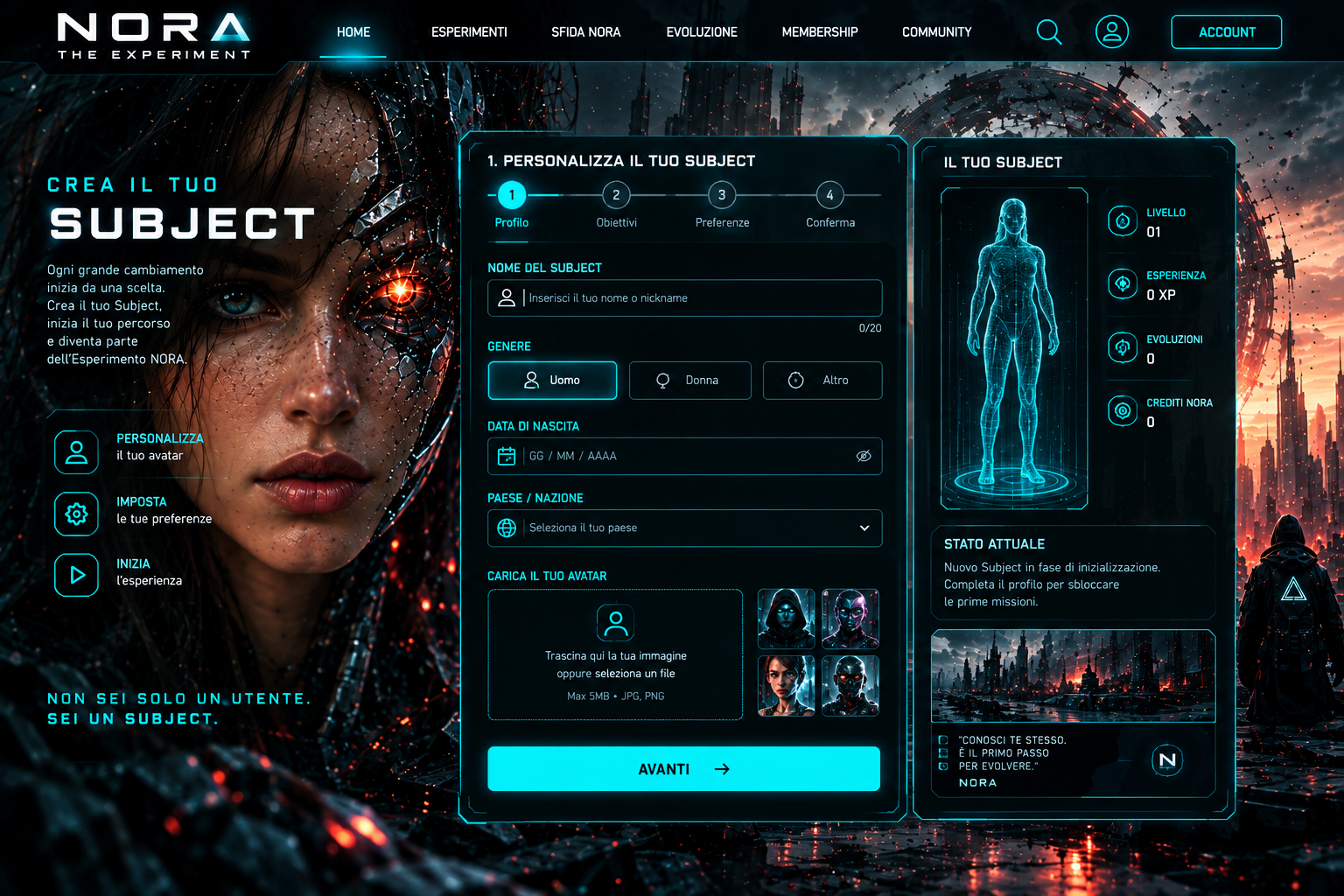Choose the pink-lit cyborg avatar thumbnail

pyautogui.click(x=850, y=619)
